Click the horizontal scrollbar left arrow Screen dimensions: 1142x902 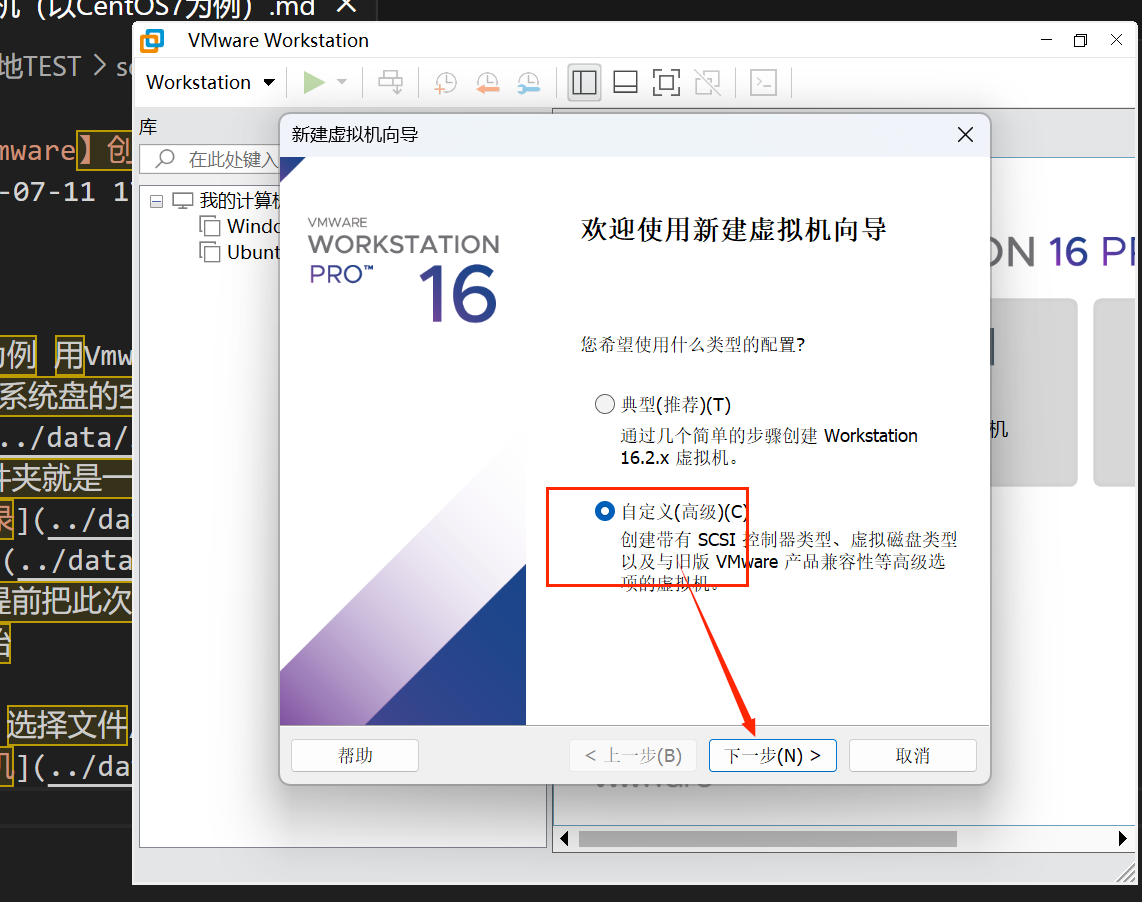tap(564, 839)
